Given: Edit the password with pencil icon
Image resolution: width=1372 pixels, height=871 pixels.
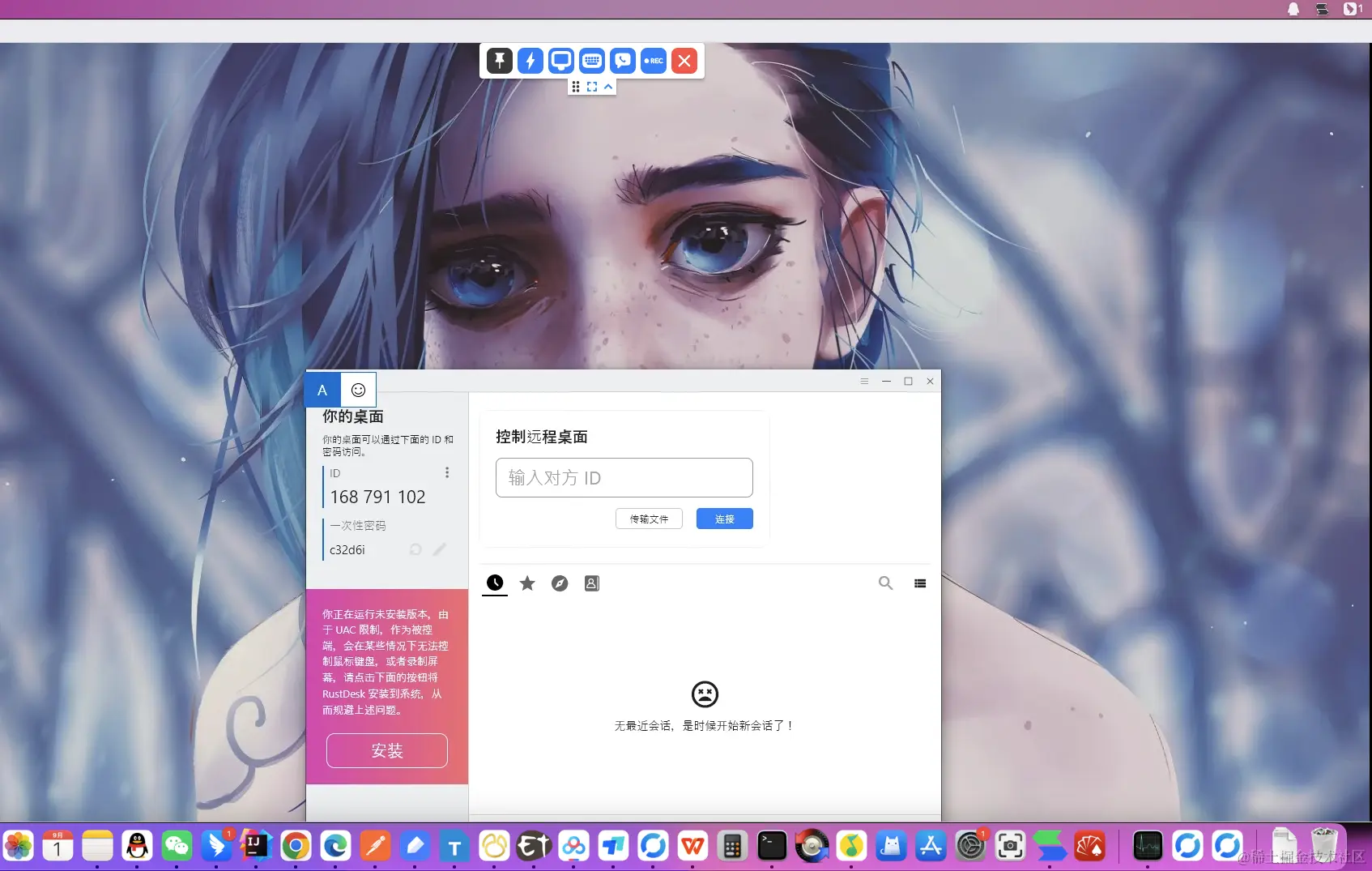Looking at the screenshot, I should click(x=439, y=549).
